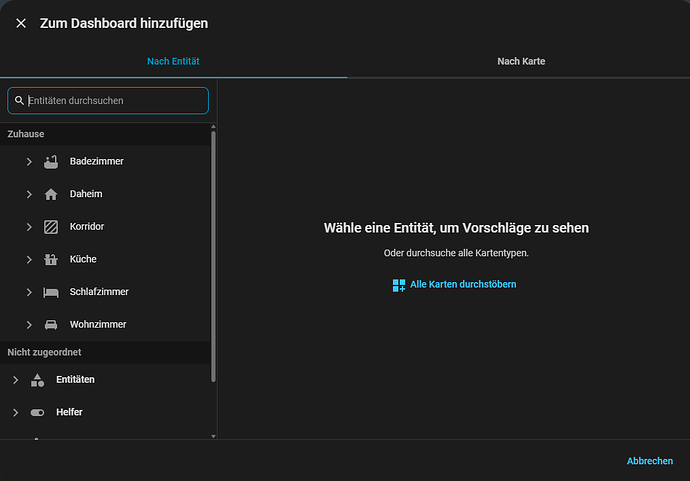Viewport: 690px width, 481px height.
Task: Click the Korridor hatched square icon
Action: [x=51, y=227]
